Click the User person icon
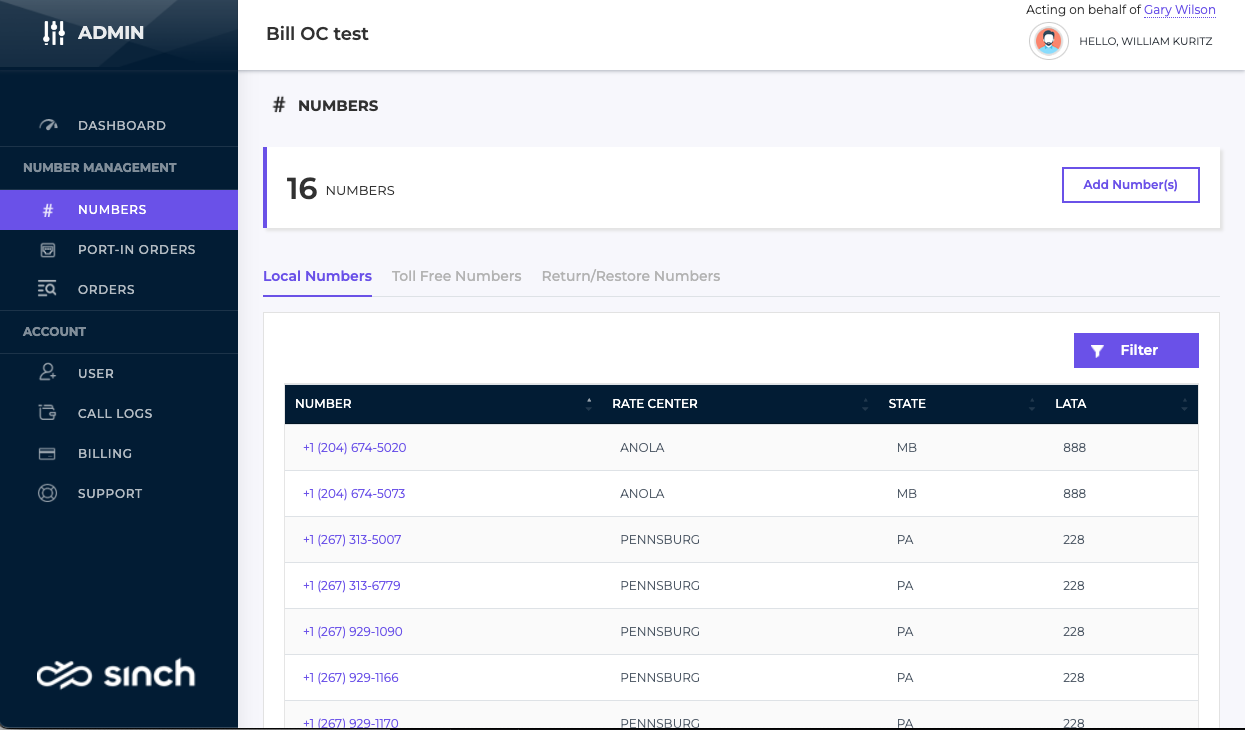Screen dimensions: 1245x730 click(48, 373)
